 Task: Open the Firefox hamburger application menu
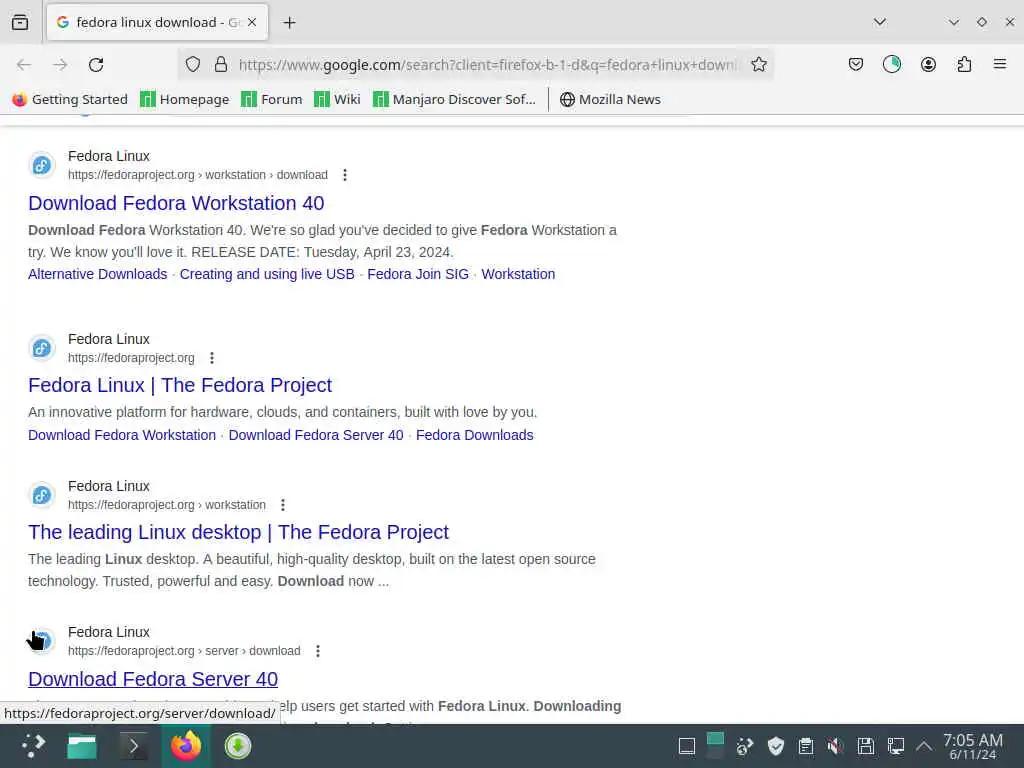(x=999, y=64)
